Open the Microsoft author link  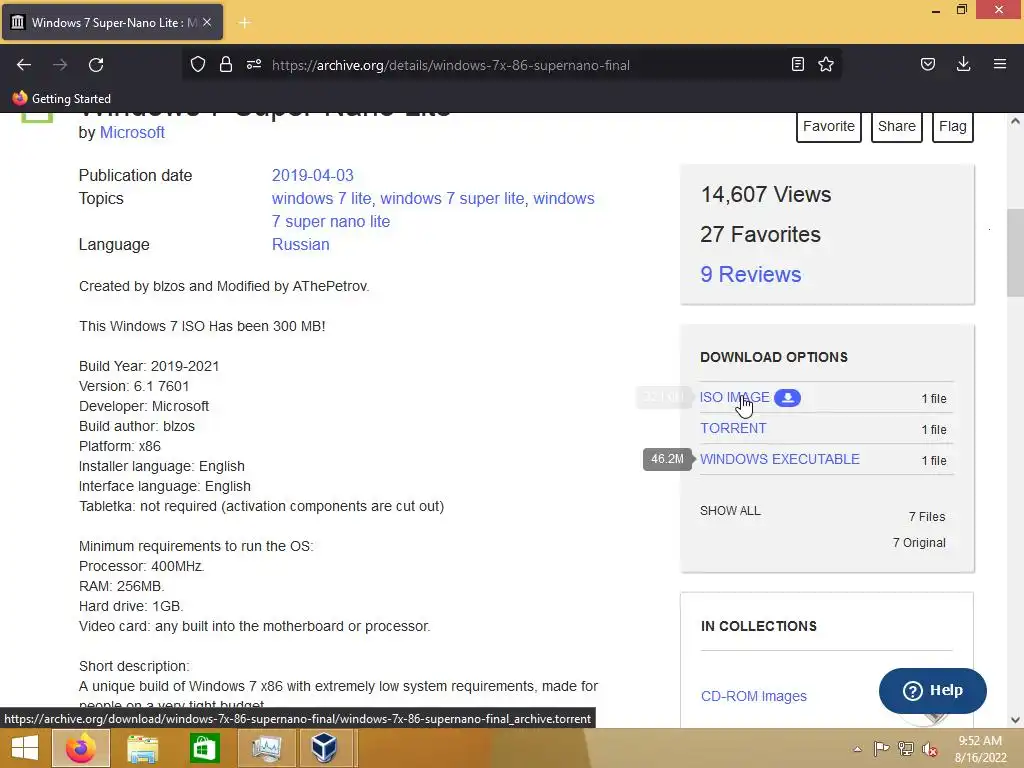(132, 133)
